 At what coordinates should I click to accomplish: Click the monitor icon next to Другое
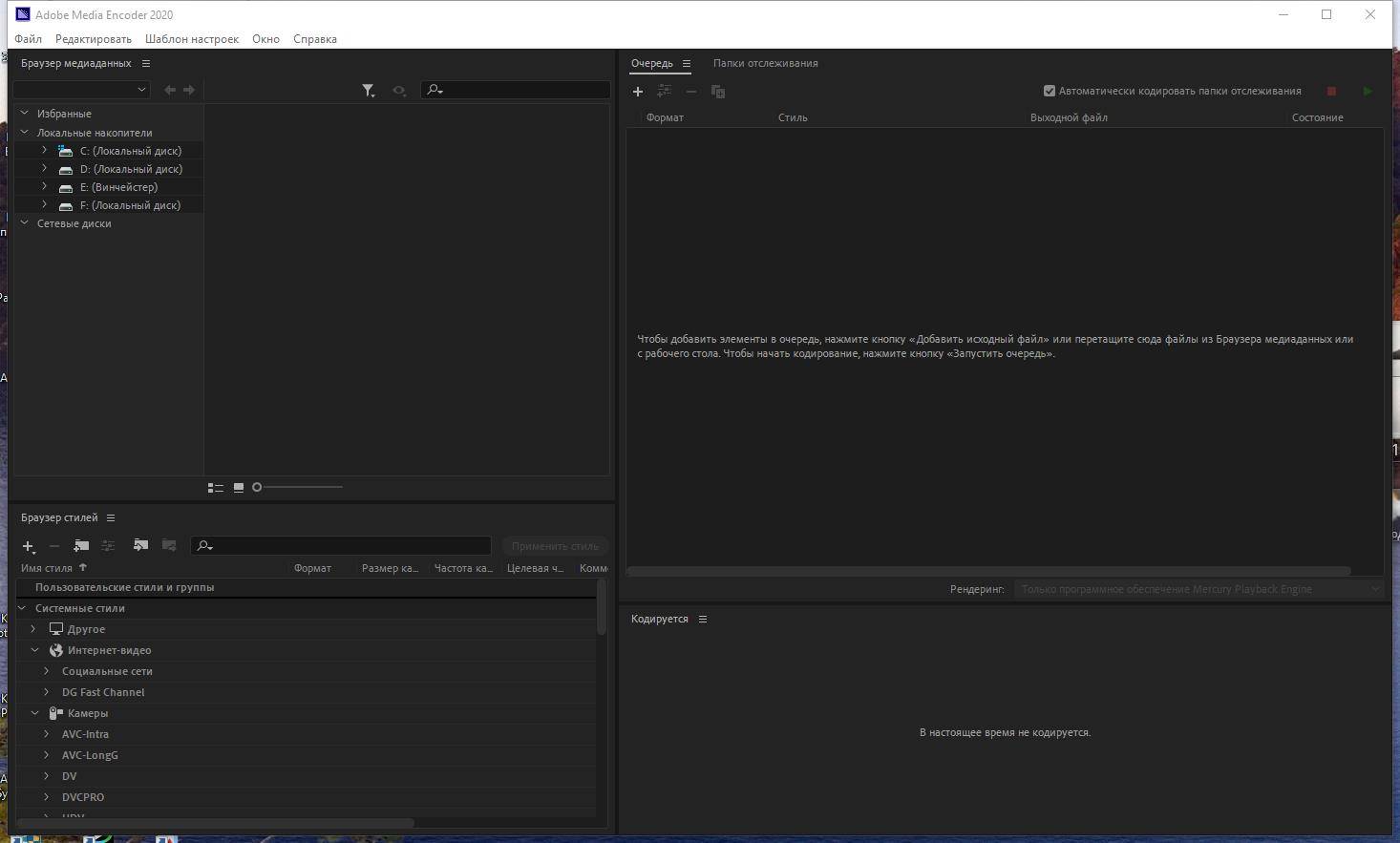pos(56,629)
